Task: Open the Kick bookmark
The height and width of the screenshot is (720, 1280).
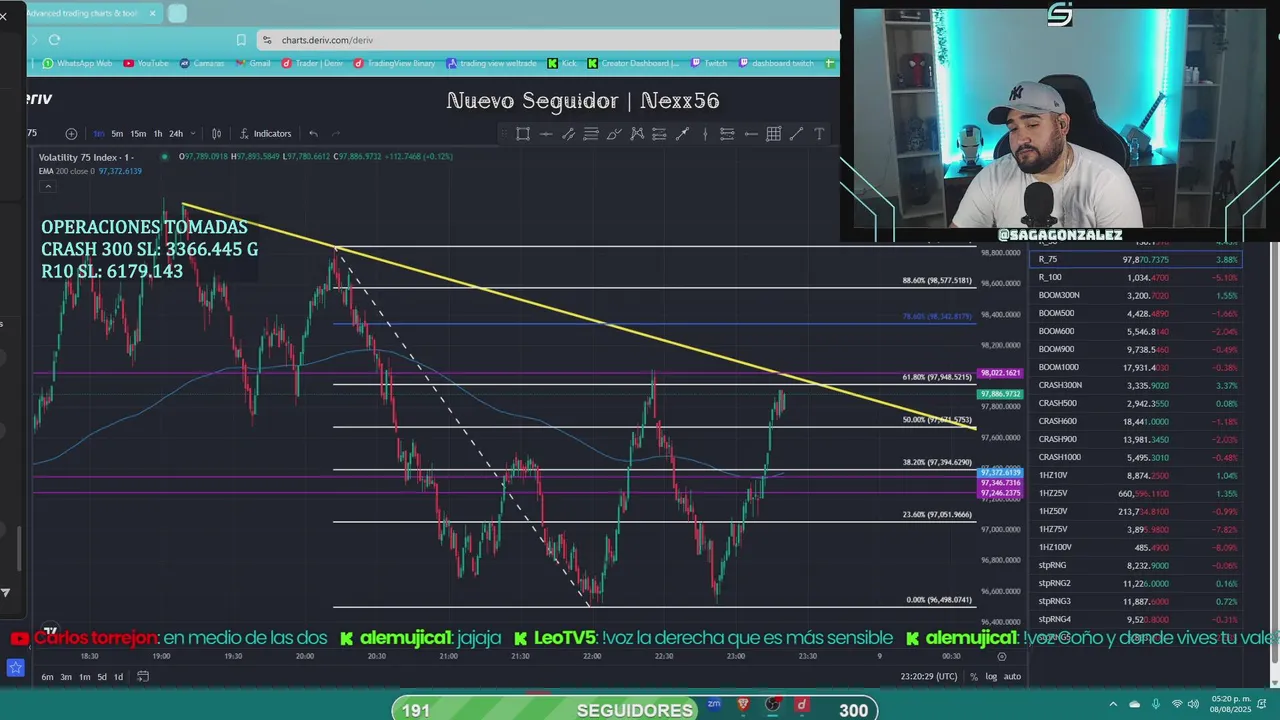Action: pos(562,63)
